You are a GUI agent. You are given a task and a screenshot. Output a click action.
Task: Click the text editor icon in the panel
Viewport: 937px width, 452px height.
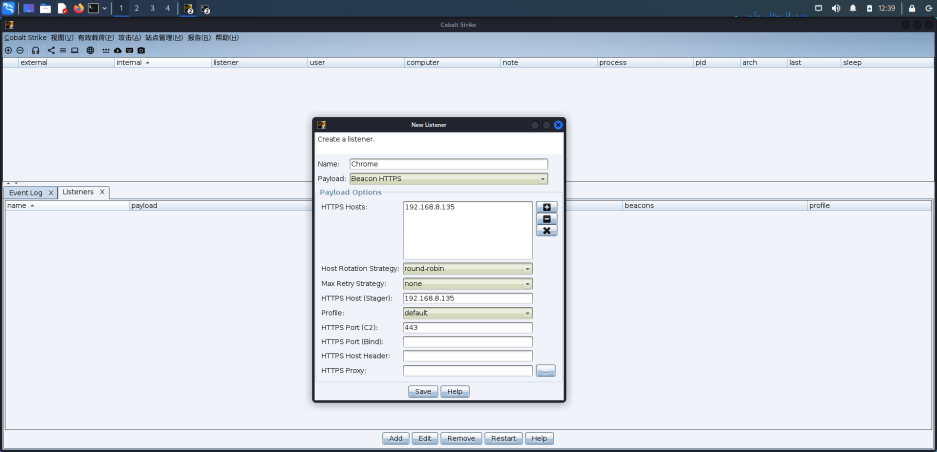click(x=62, y=8)
